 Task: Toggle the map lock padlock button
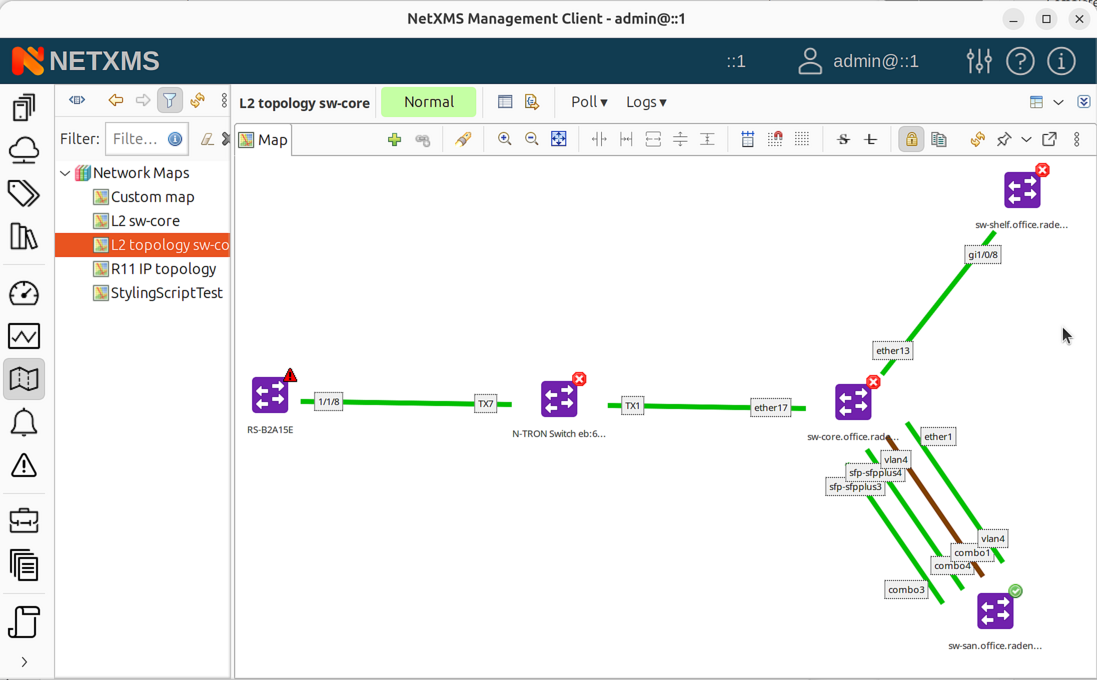coord(911,140)
